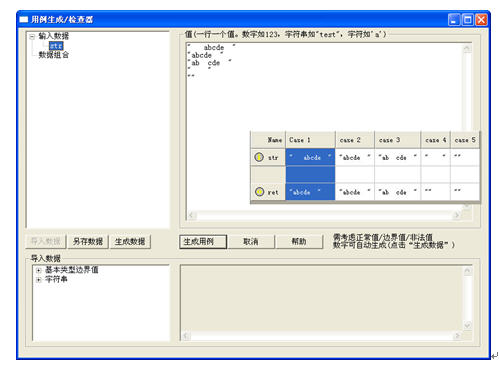Select 基本类型边界值 tree label

pyautogui.click(x=72, y=270)
